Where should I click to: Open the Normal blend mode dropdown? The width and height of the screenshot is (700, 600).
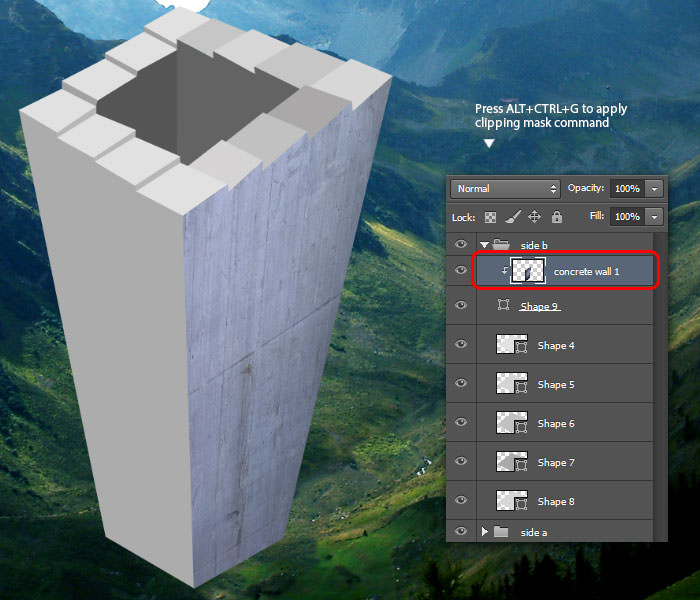point(505,189)
